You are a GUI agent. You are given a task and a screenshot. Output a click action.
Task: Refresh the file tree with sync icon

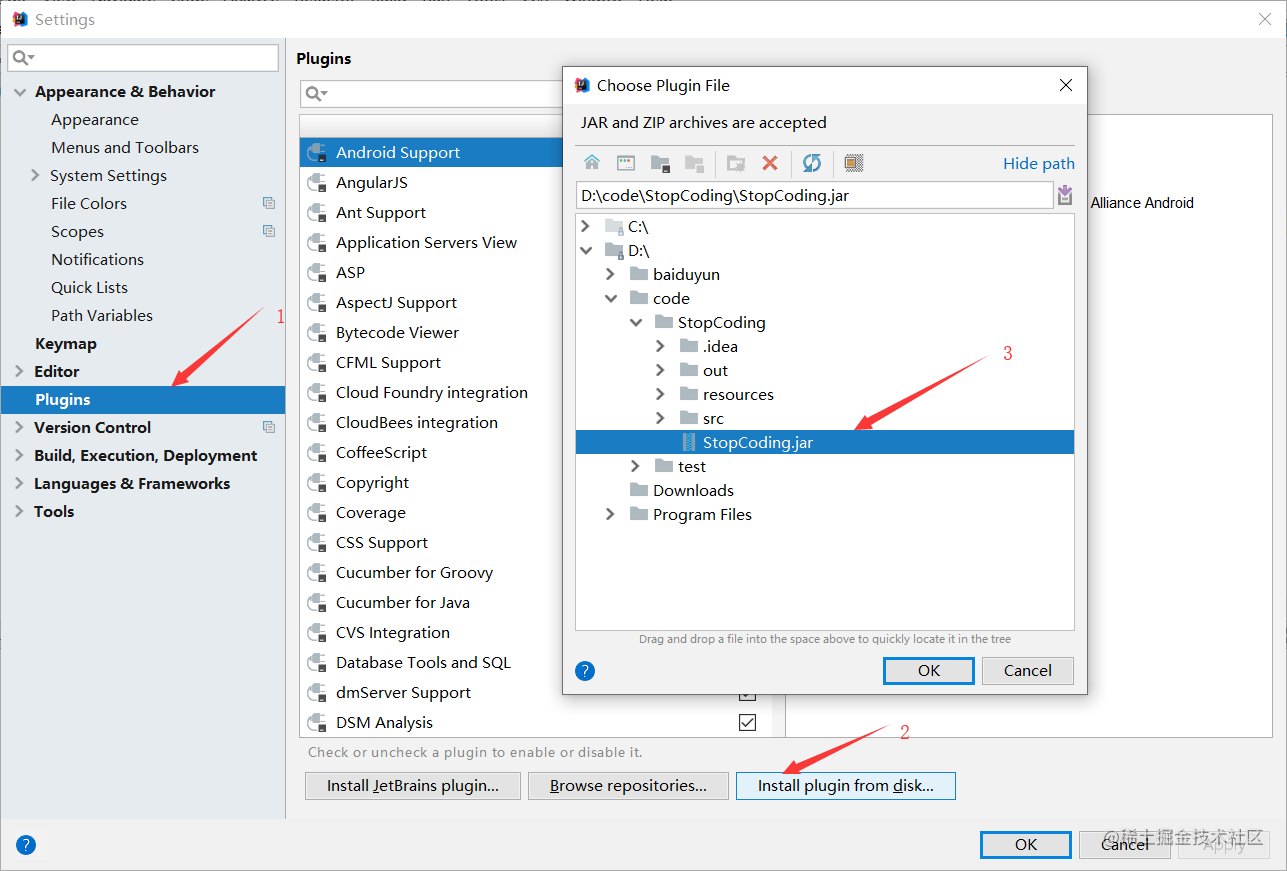812,163
